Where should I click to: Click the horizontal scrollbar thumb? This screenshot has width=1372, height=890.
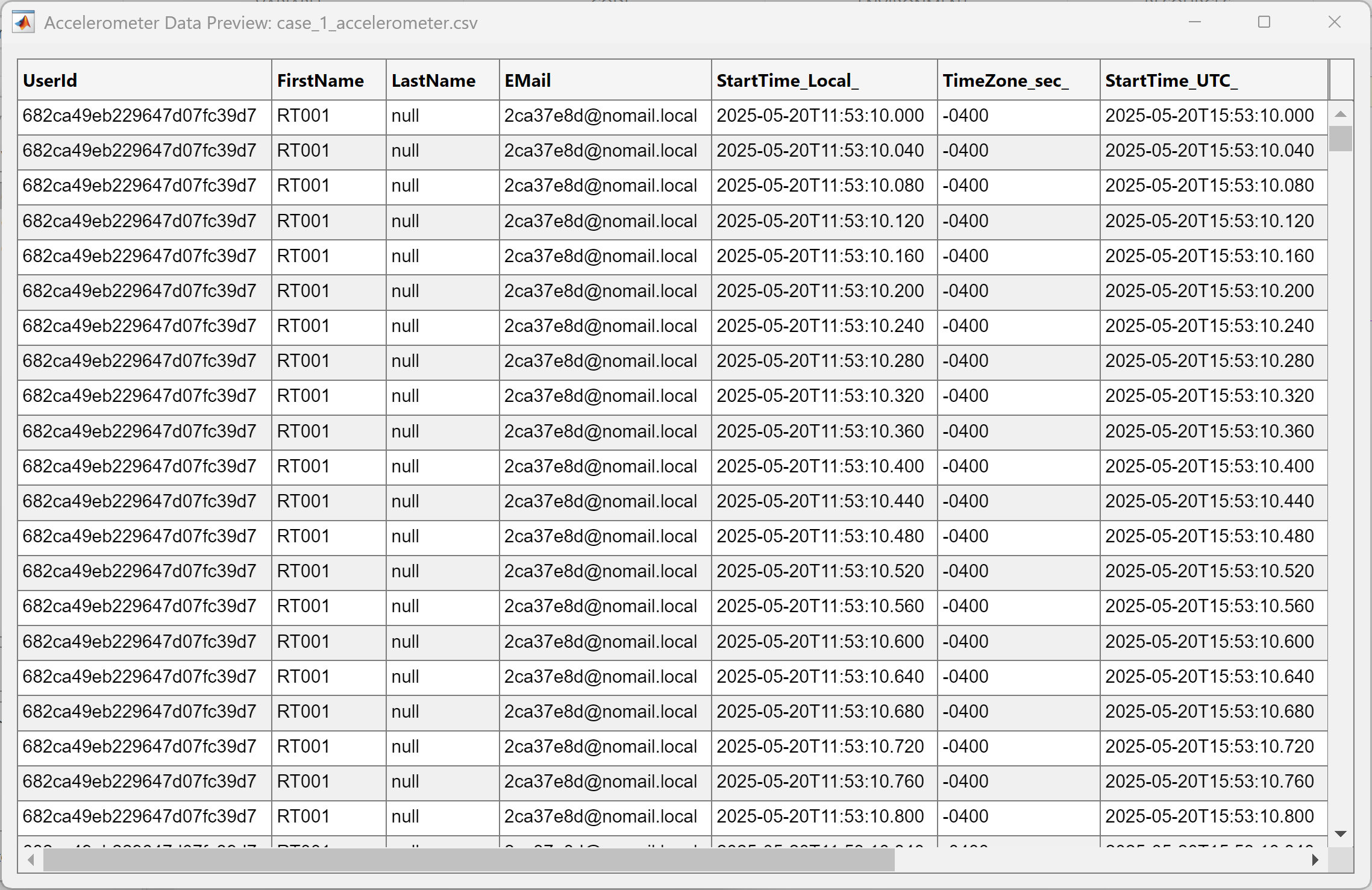[x=470, y=860]
